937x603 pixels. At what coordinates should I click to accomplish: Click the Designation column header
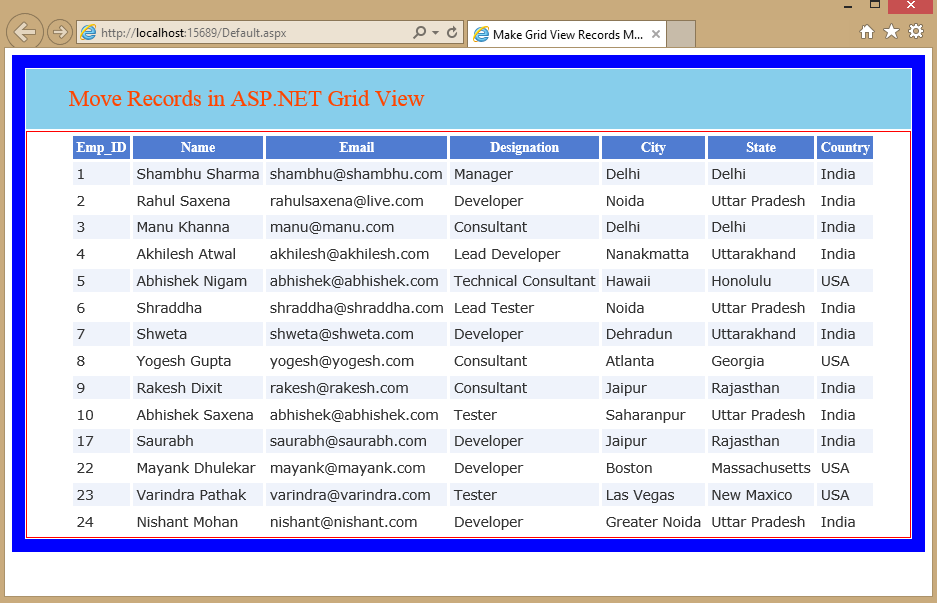pos(524,148)
